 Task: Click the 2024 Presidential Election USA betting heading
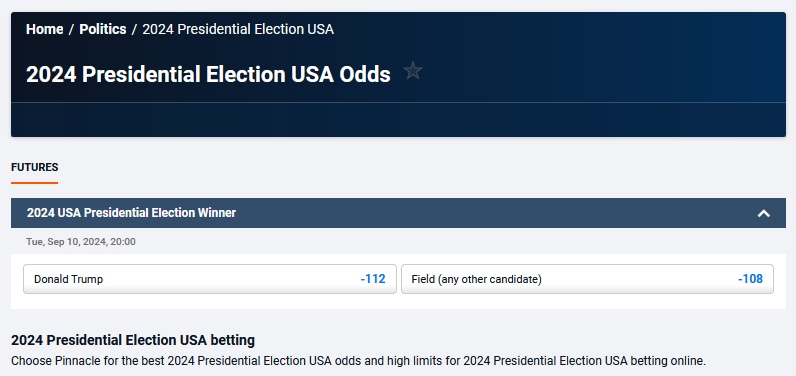point(133,340)
